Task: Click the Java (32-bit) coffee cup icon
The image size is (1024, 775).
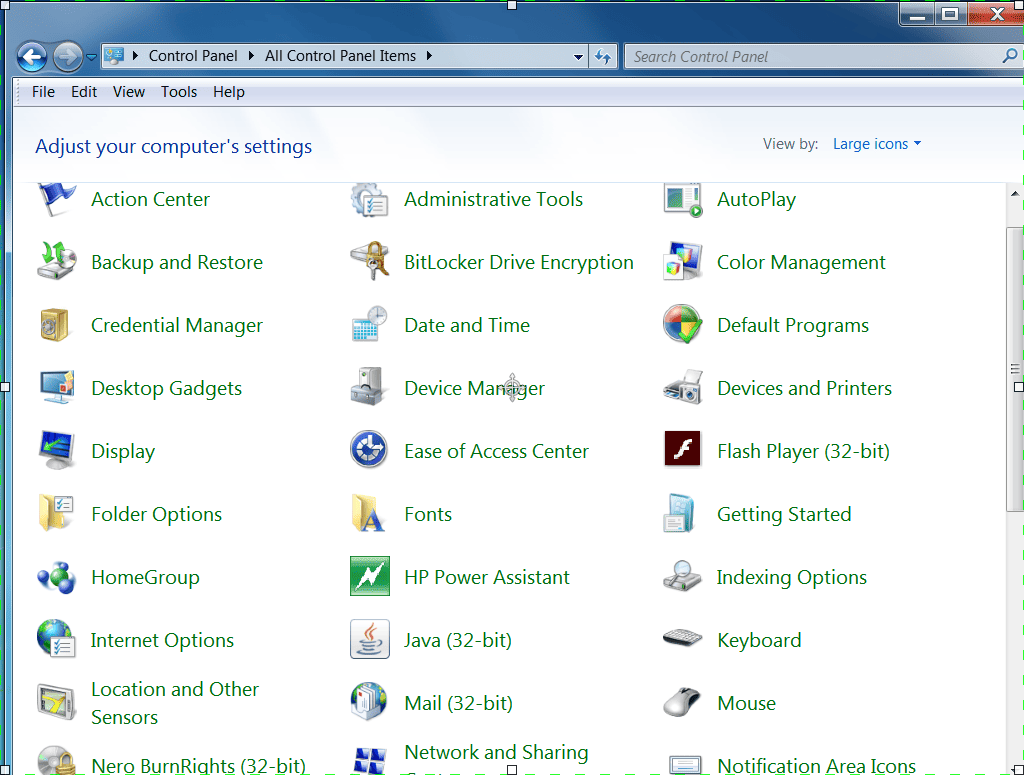Action: pos(369,639)
